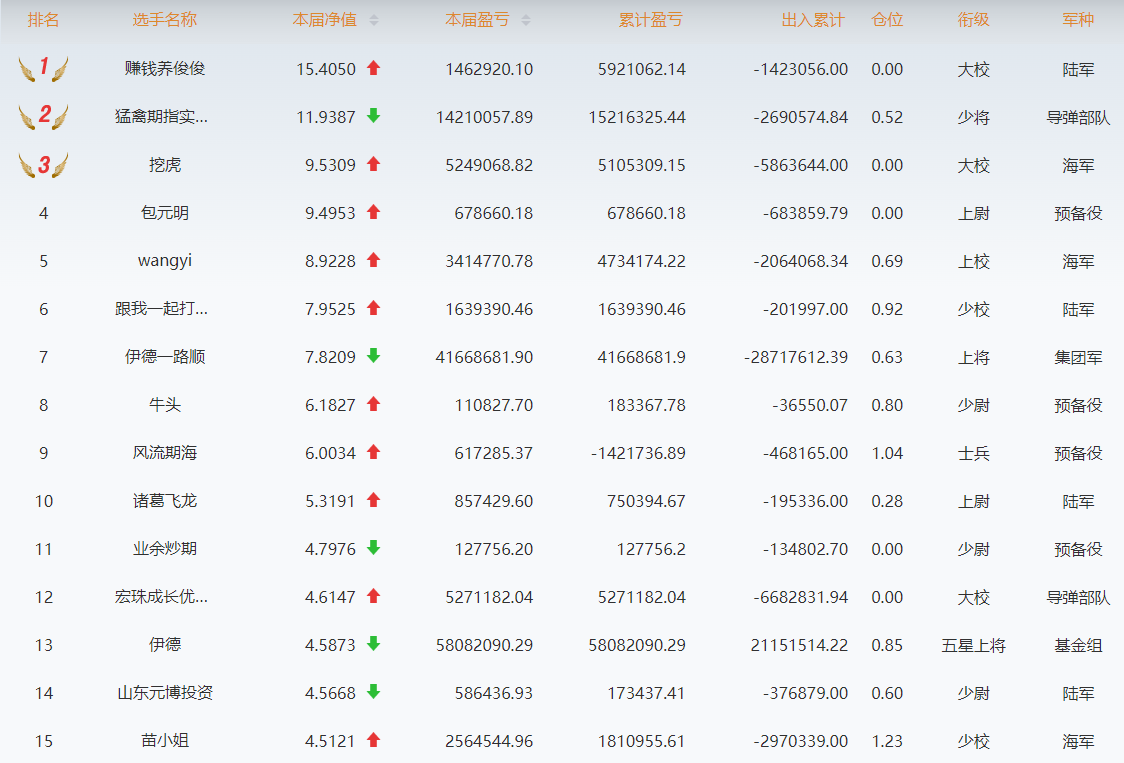Screen dimensions: 1124x763
Task: Click red up arrow next to 6.1827
Action: (373, 404)
